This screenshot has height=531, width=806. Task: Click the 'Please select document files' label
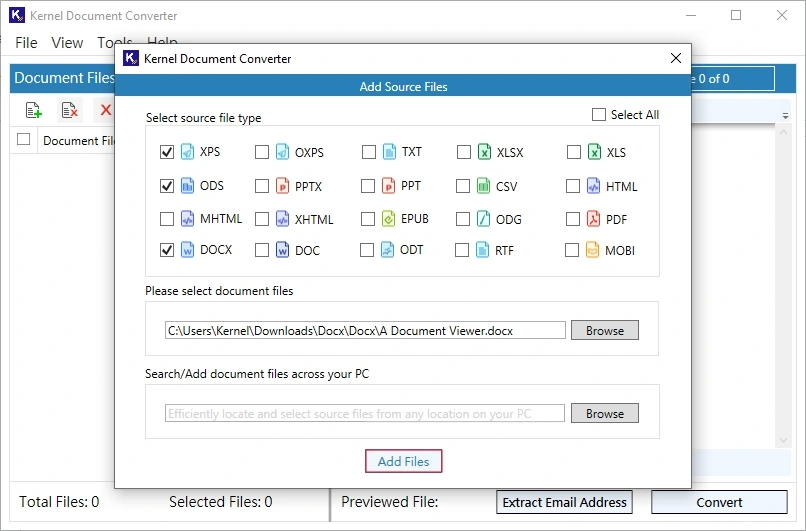(x=219, y=291)
